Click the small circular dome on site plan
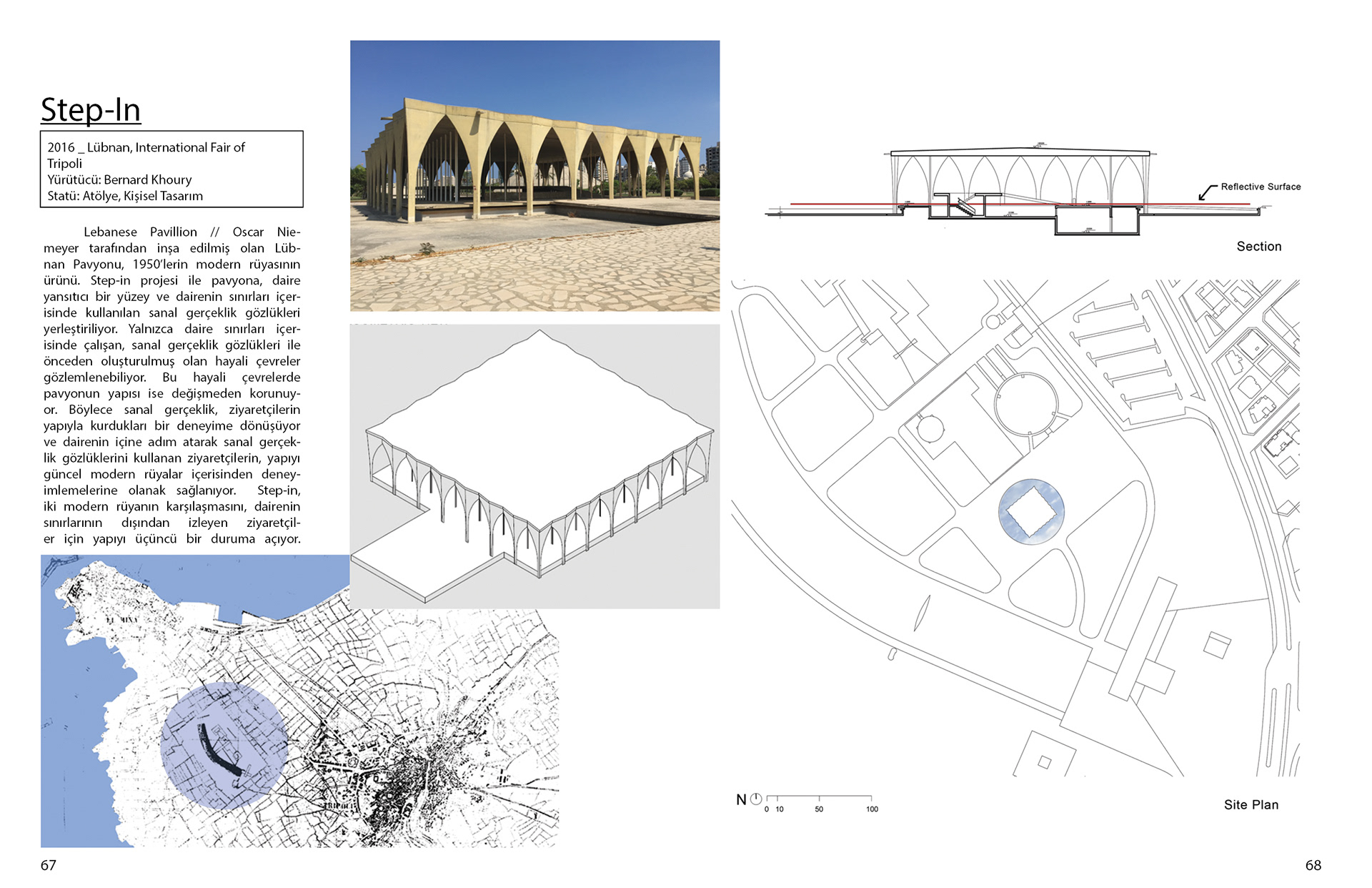Viewport: 1372px width, 888px height. coord(930,428)
